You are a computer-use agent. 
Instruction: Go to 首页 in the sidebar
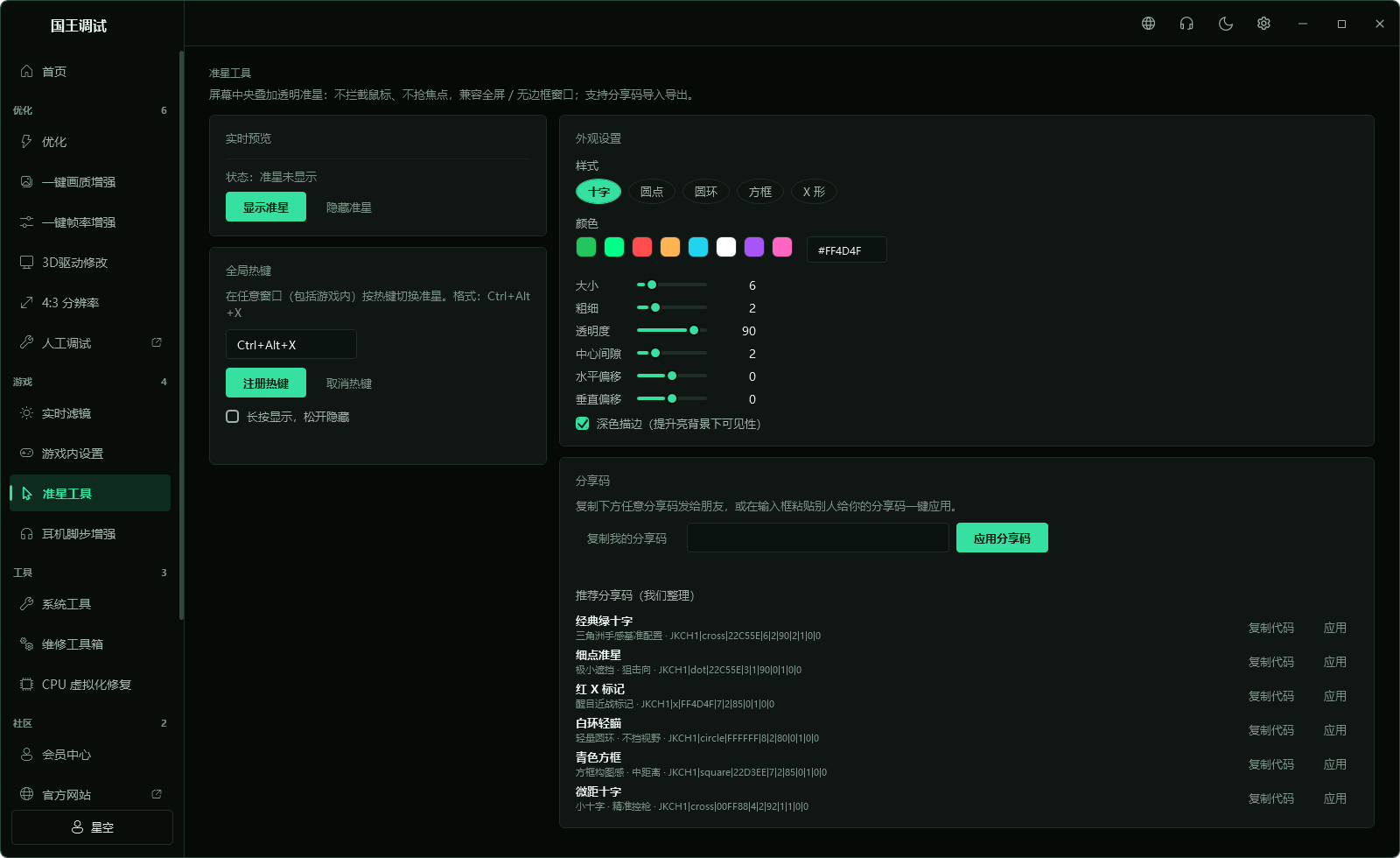[90, 72]
